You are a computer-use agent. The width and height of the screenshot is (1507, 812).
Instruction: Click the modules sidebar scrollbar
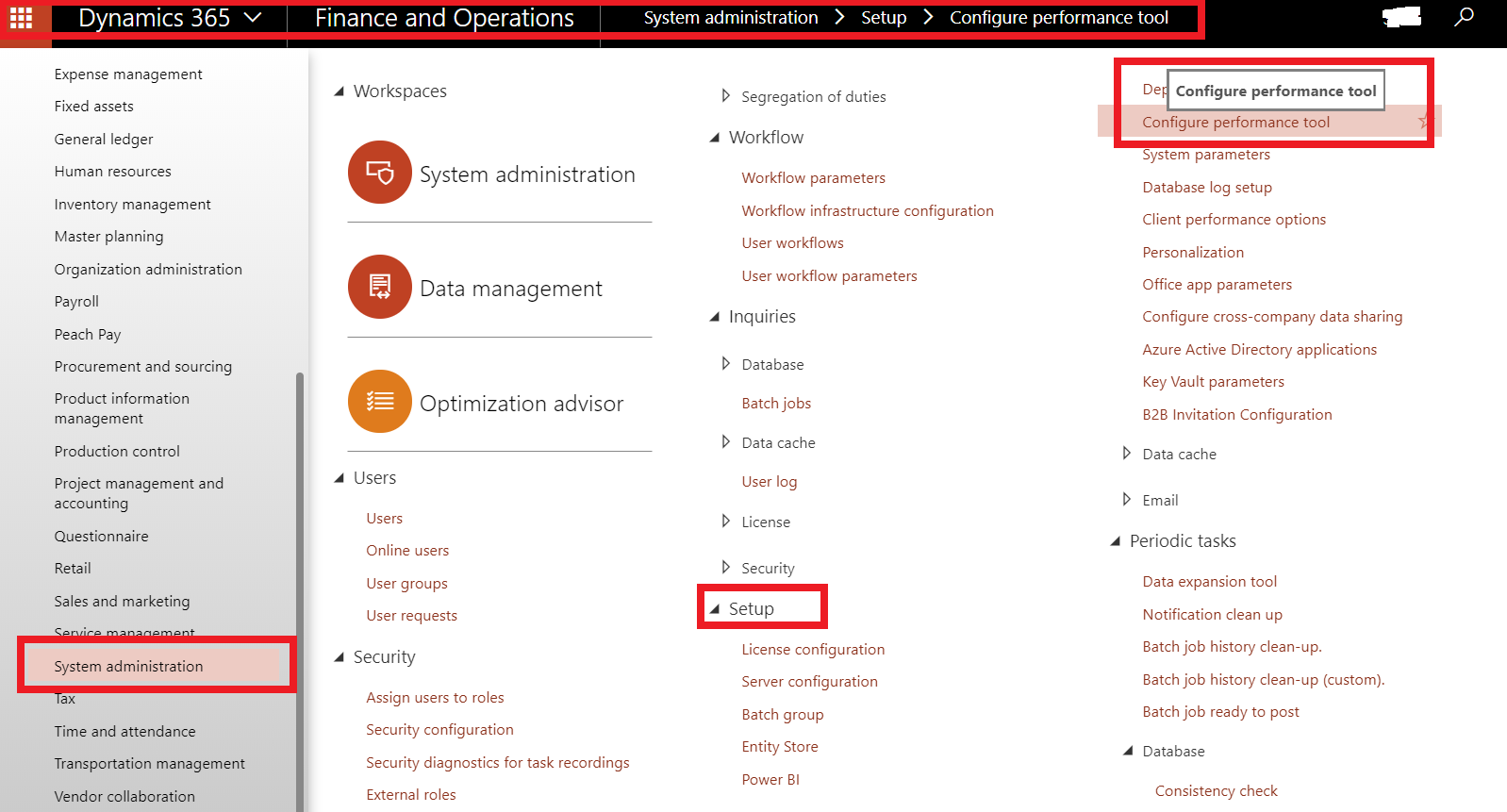tap(300, 591)
